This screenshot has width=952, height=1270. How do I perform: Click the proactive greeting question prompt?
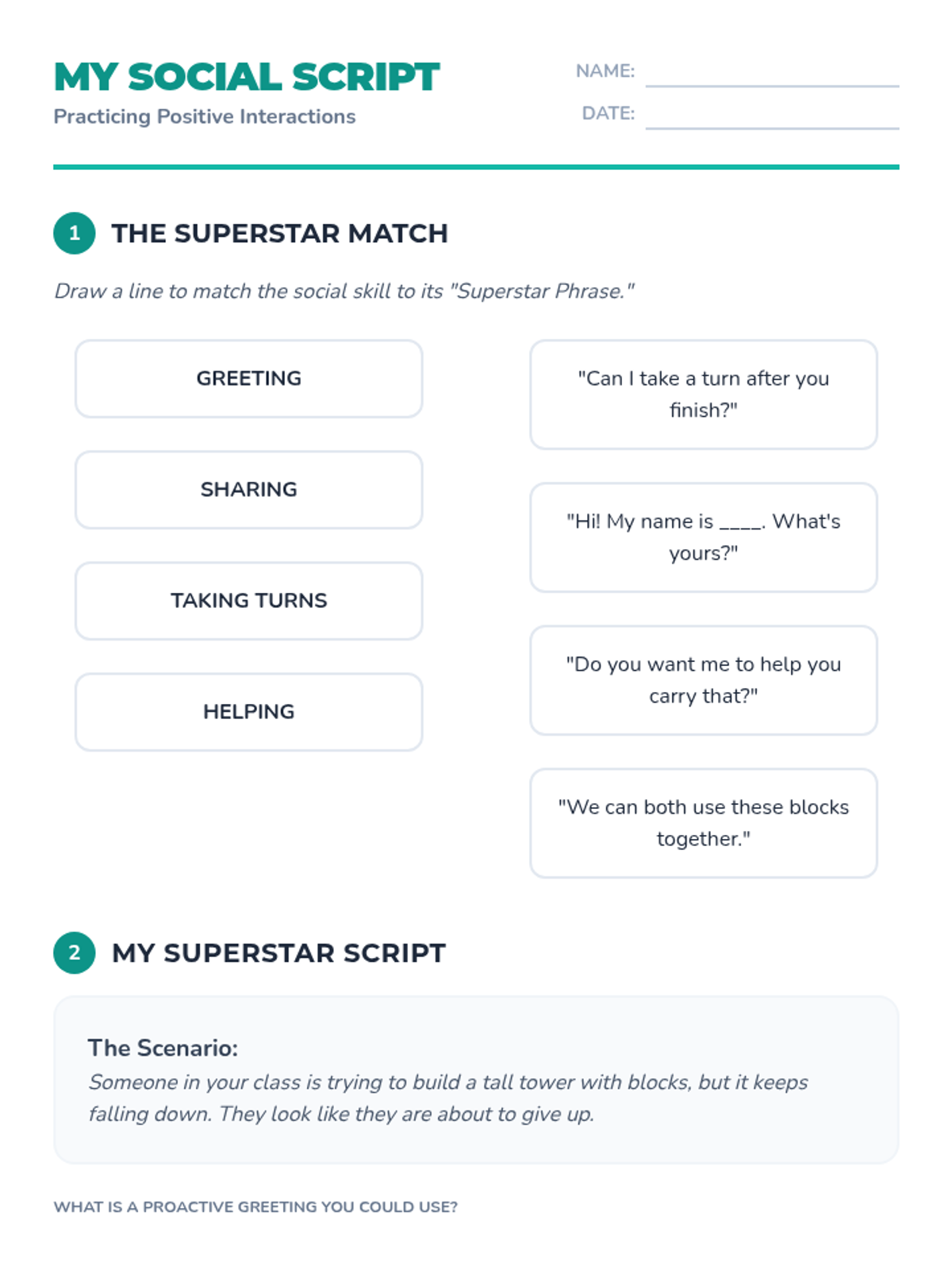255,1206
